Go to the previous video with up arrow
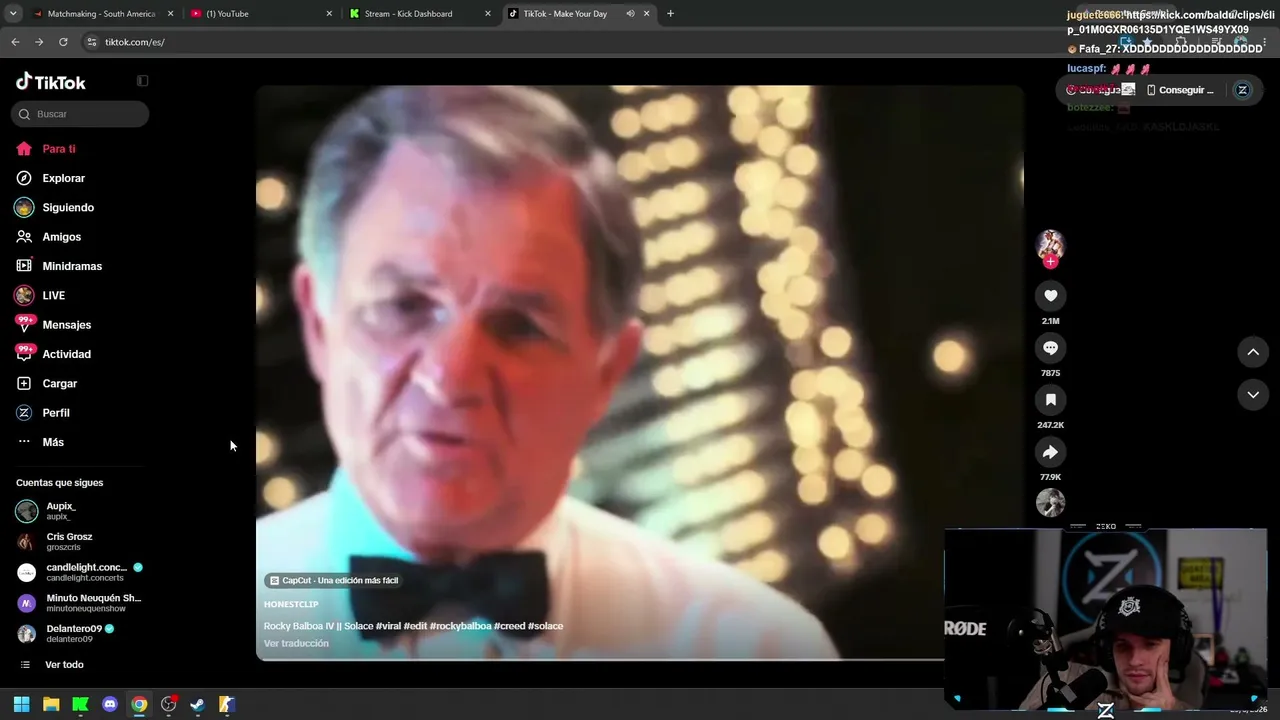 coord(1253,352)
